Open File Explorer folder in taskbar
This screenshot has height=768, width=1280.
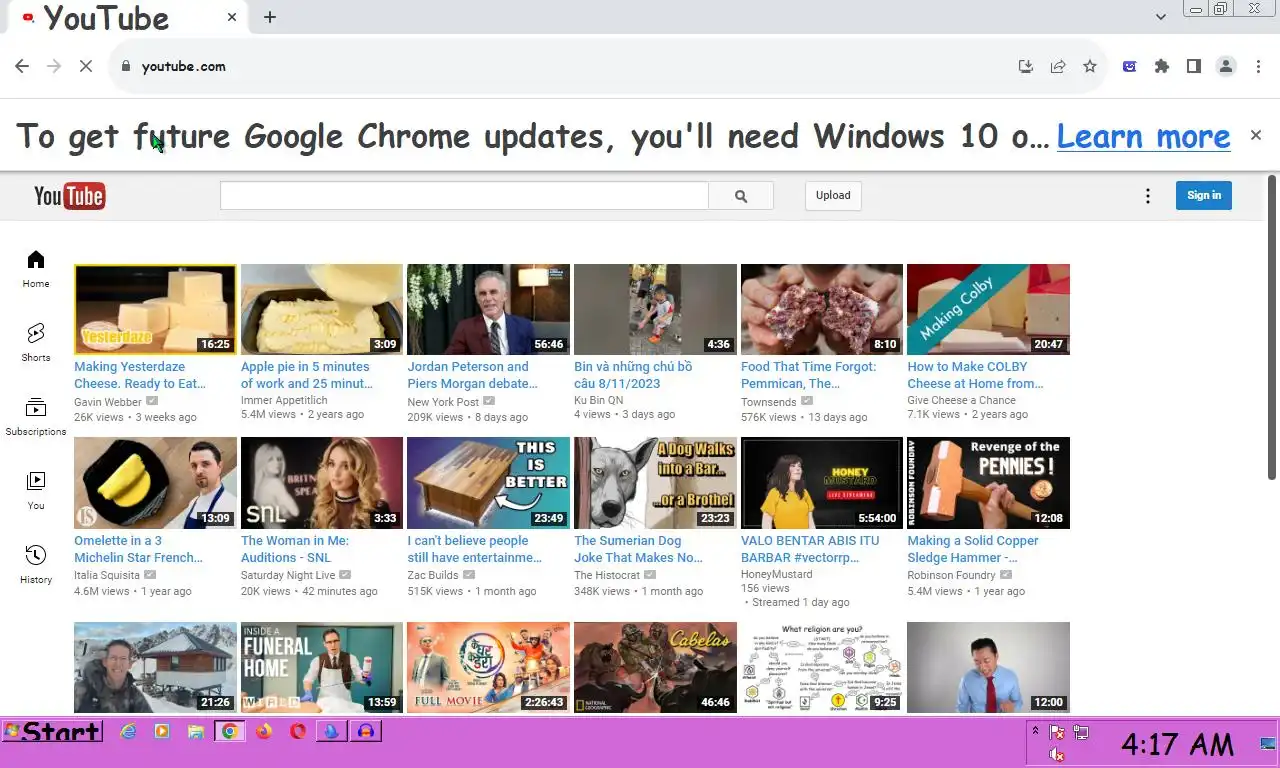coord(196,731)
